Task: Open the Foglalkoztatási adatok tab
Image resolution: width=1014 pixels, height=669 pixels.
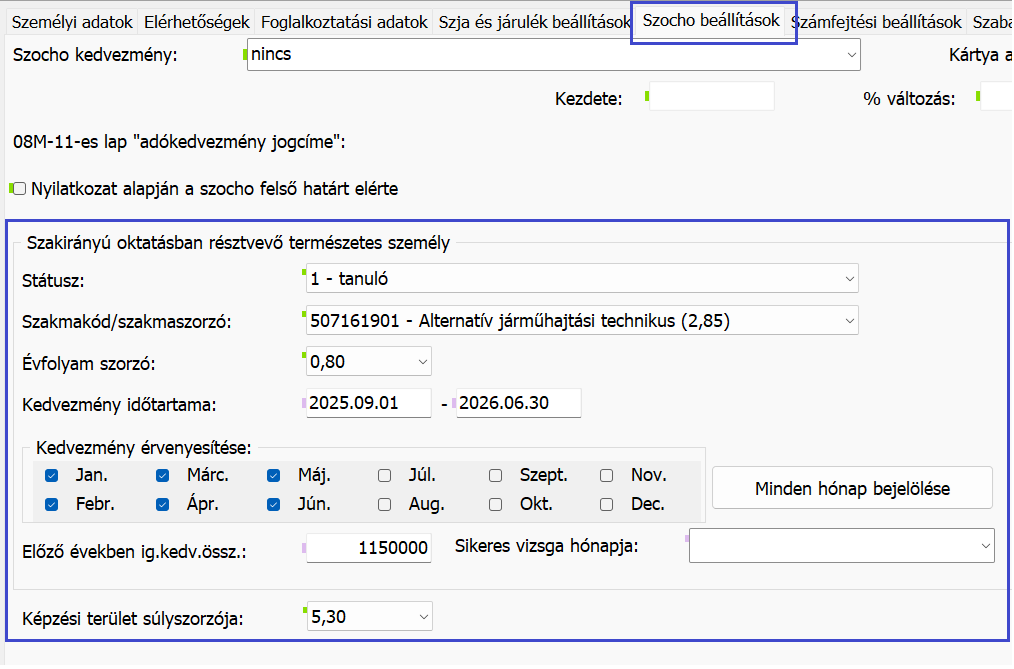Action: pos(344,22)
